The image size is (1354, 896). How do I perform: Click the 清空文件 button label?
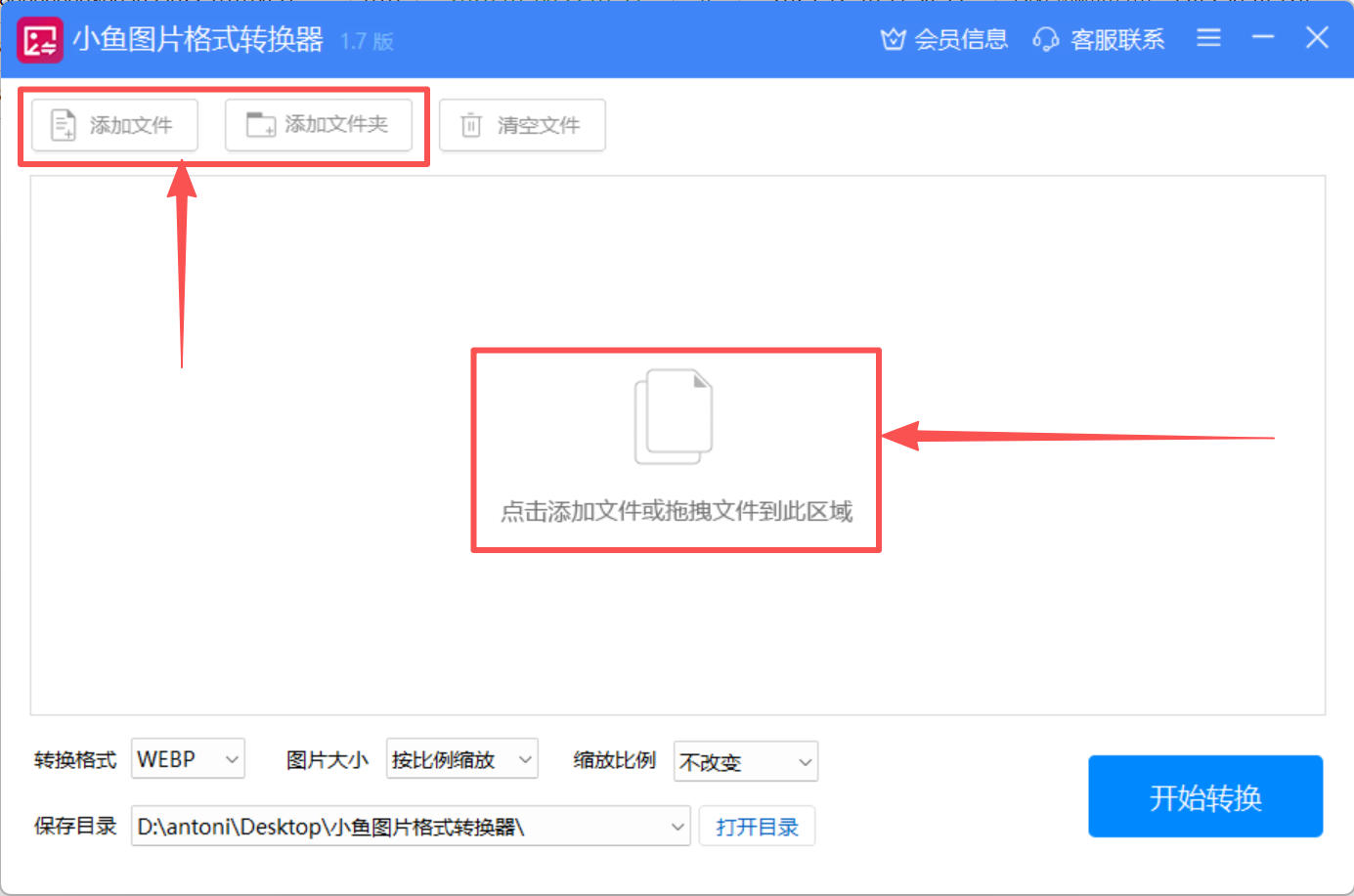click(x=539, y=125)
